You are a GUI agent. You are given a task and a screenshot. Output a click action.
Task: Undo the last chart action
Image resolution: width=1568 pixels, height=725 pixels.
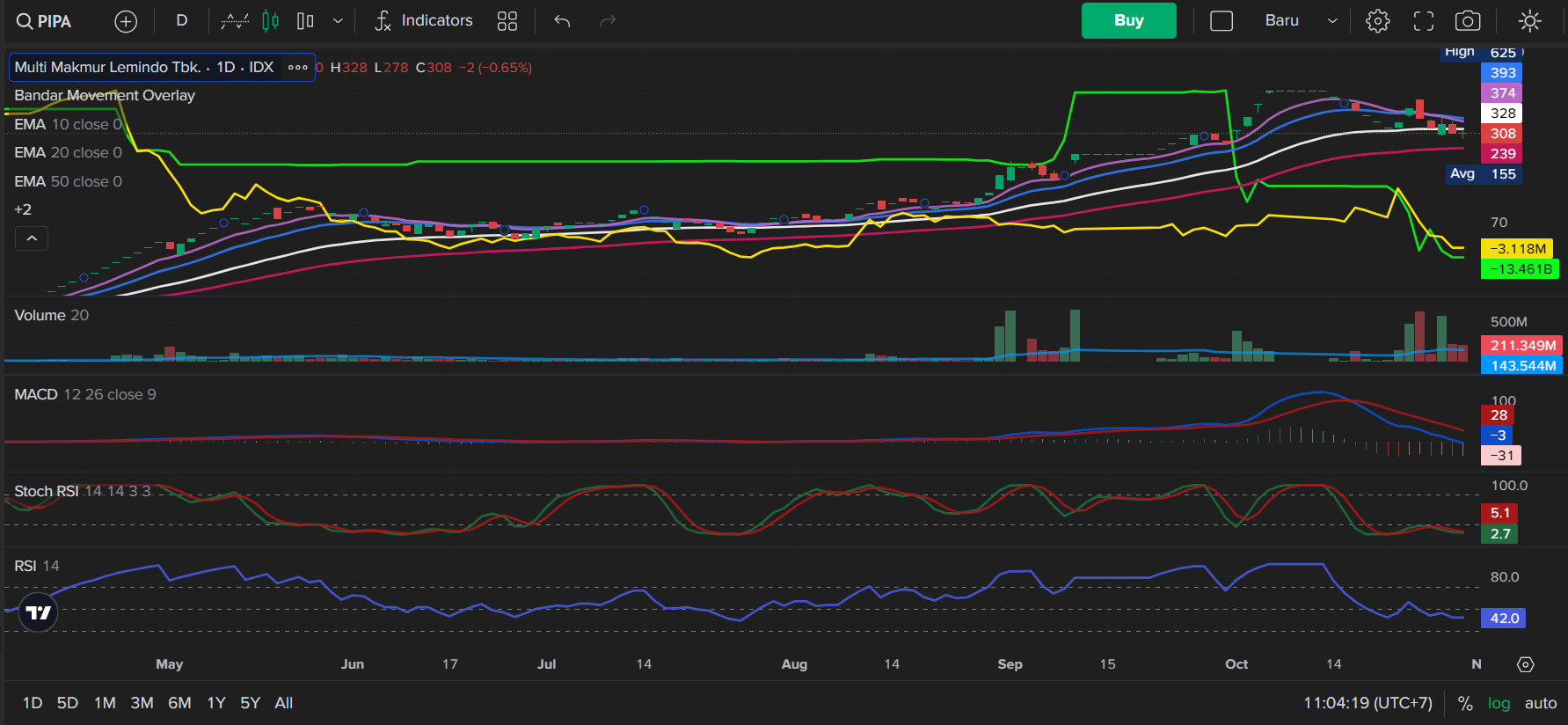[x=563, y=21]
